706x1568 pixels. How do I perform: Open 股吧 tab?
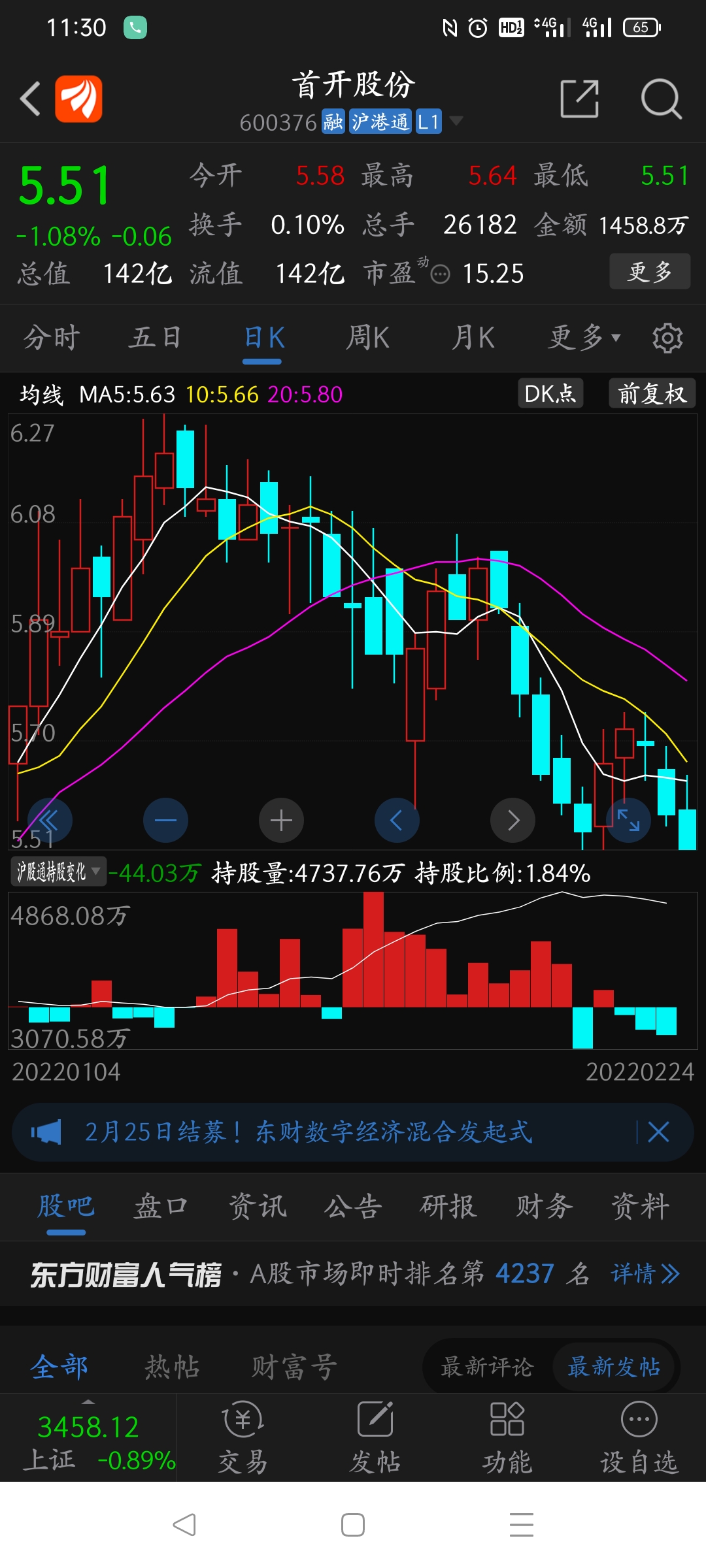tap(66, 1206)
